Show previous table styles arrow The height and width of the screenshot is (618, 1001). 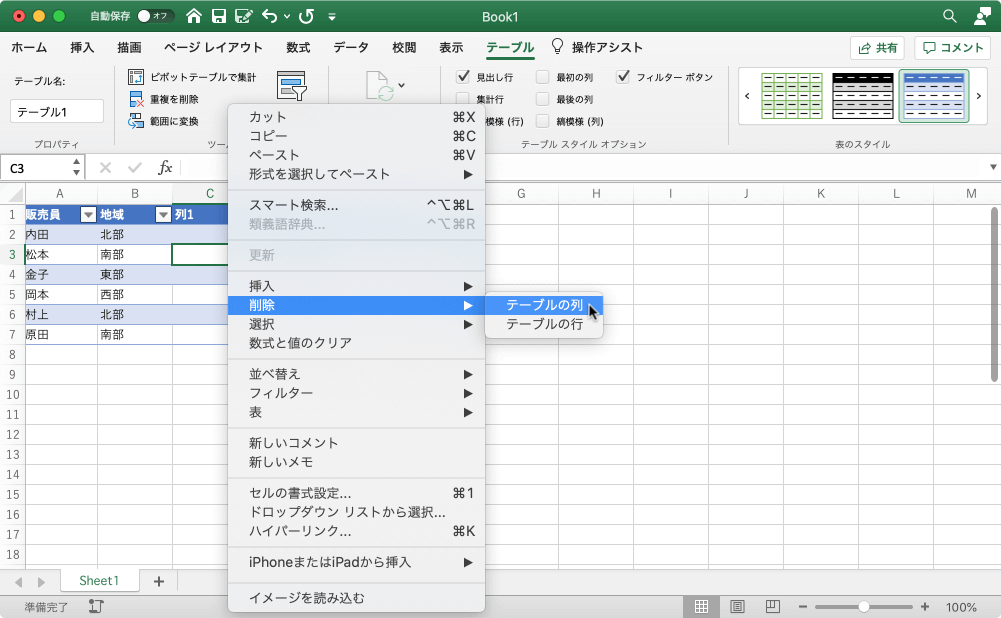(x=748, y=96)
